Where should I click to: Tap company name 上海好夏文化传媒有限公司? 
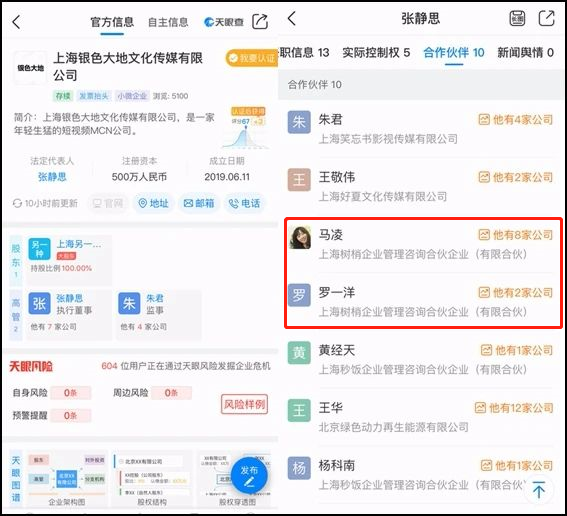(x=383, y=197)
